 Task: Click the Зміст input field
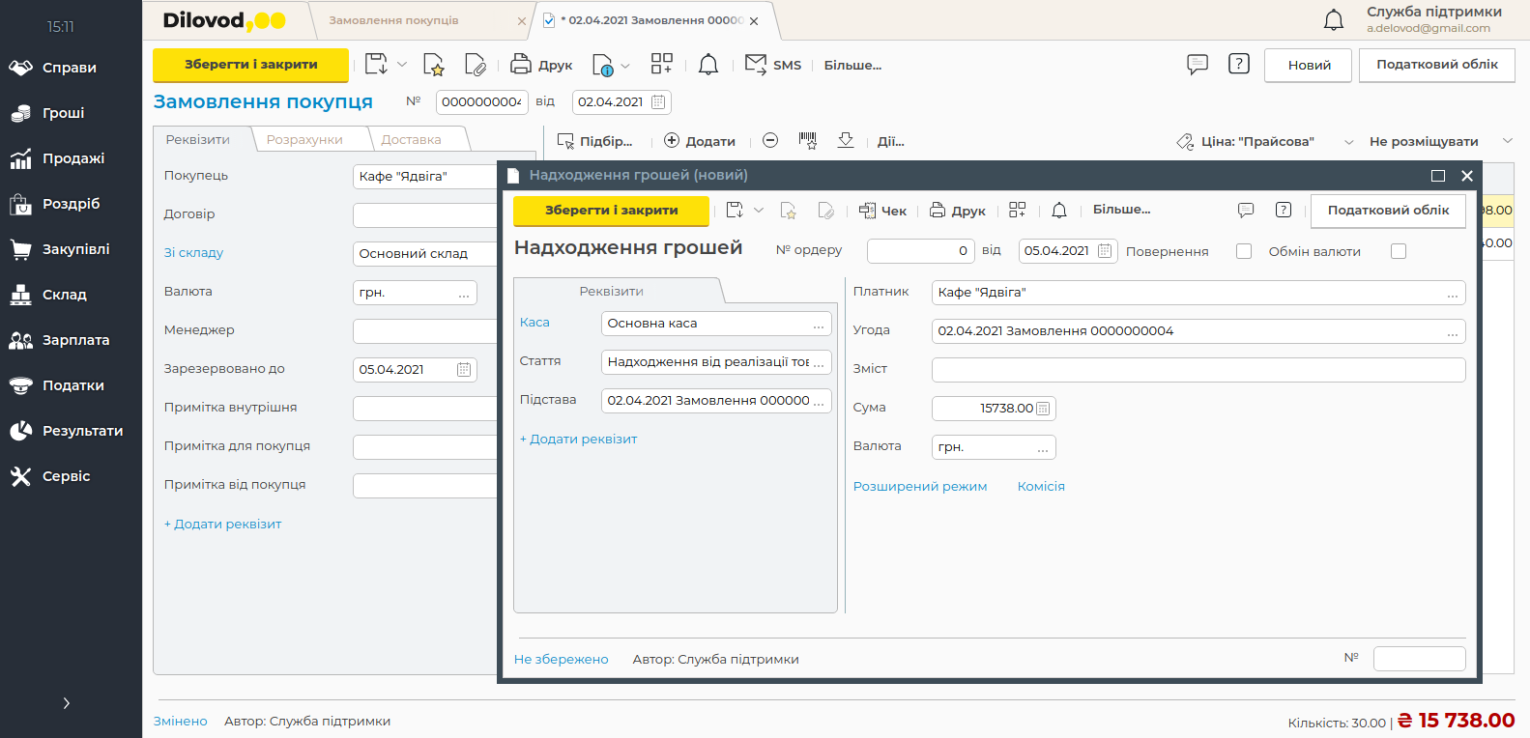point(1198,369)
